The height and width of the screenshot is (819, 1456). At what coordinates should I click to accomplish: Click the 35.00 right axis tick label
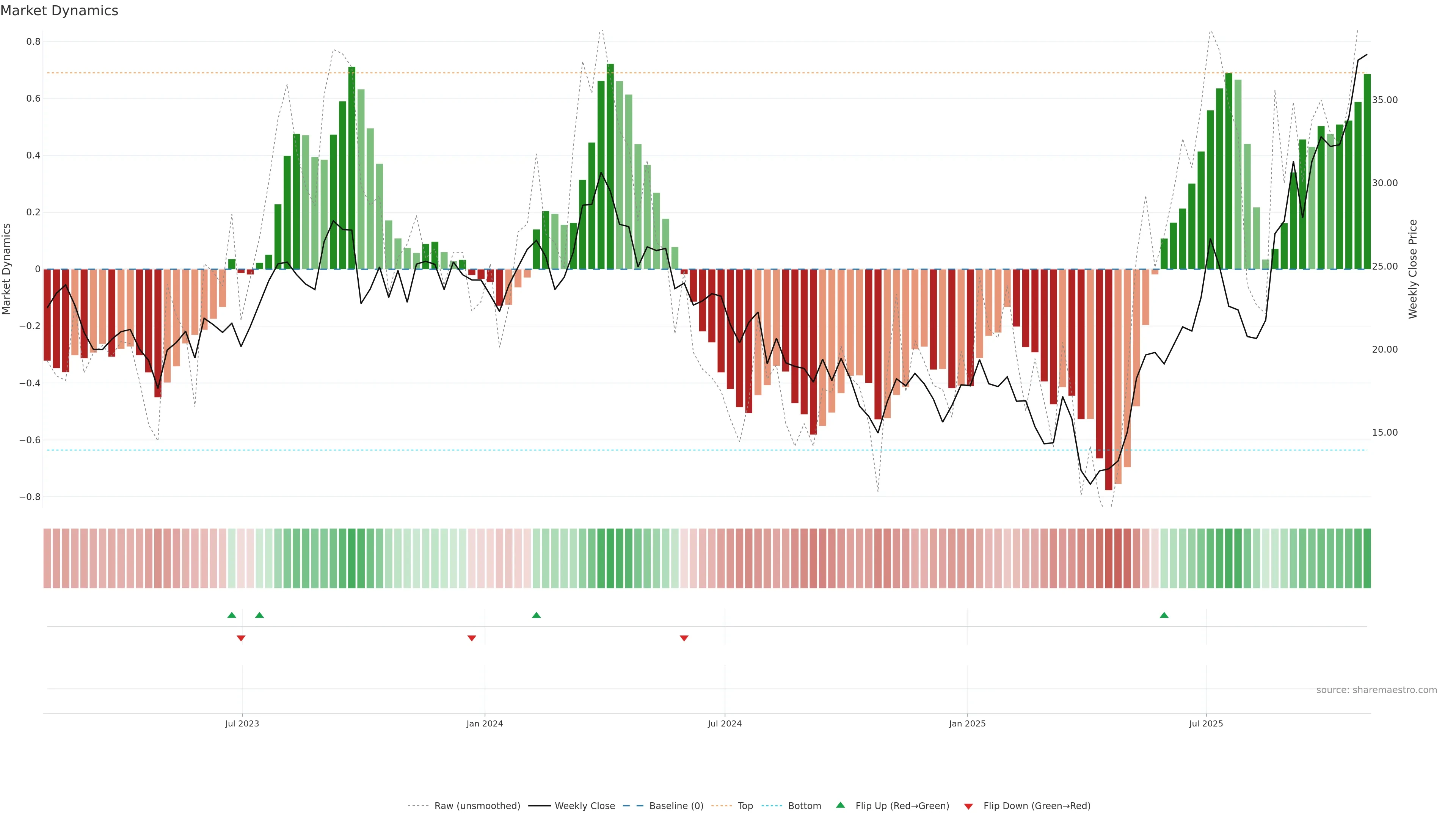[1385, 100]
